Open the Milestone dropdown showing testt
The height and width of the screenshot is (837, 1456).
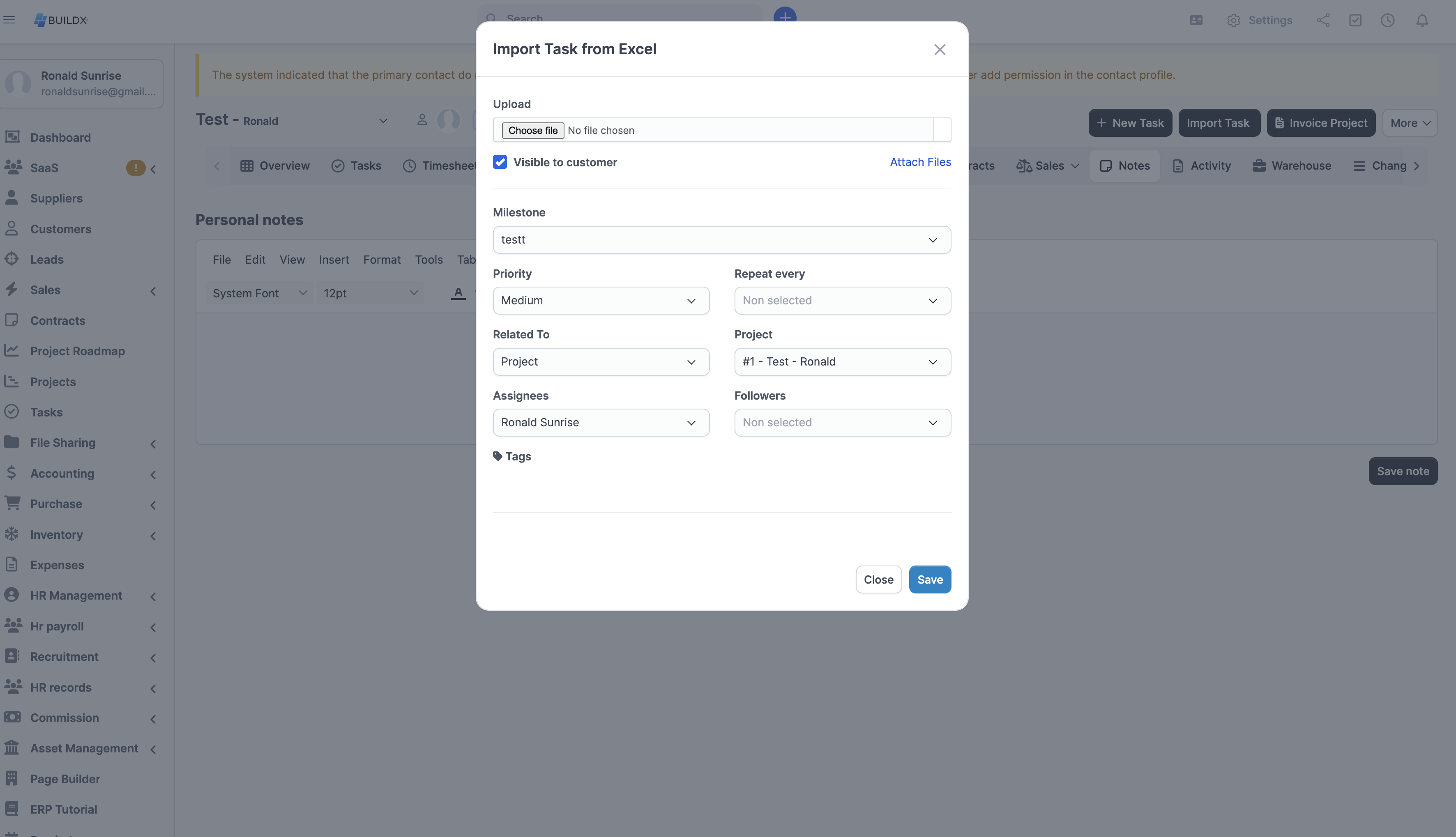[722, 240]
